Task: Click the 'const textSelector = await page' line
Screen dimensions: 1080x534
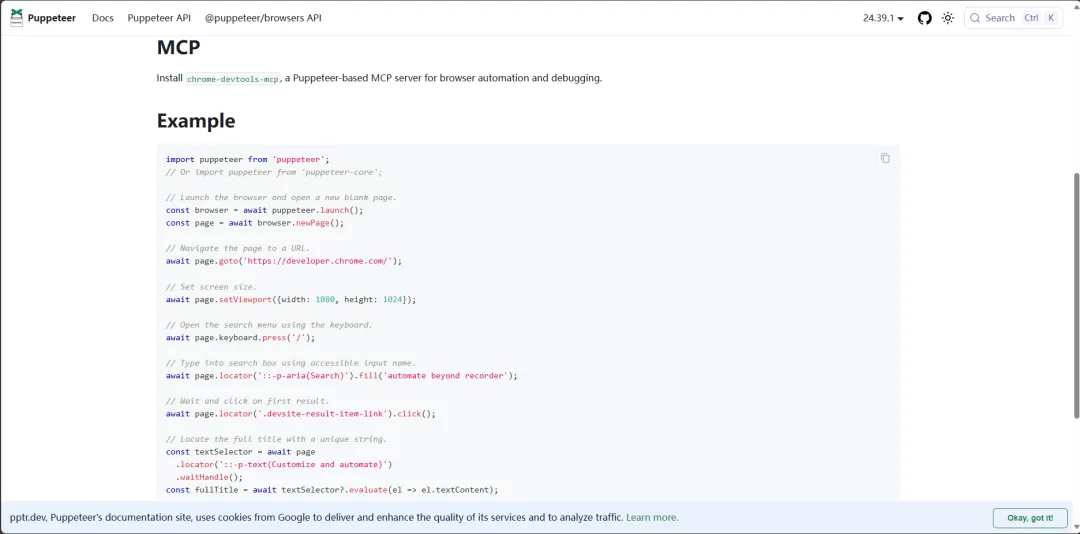Action: pos(240,452)
